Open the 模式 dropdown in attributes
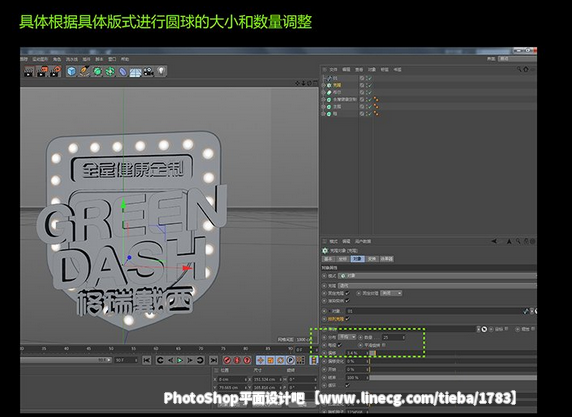The height and width of the screenshot is (417, 572). coord(437,276)
